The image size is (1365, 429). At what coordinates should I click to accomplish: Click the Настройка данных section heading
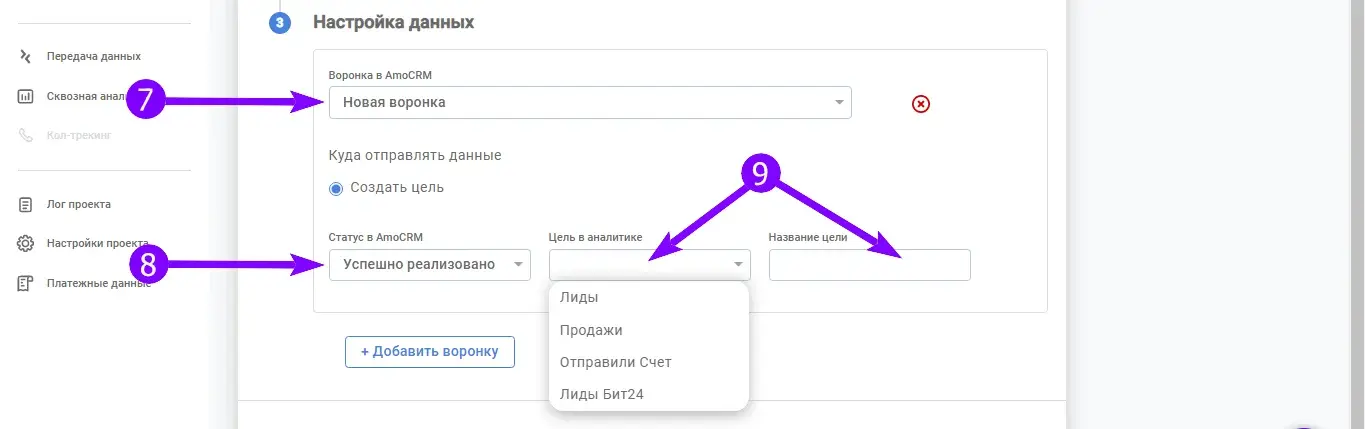(x=394, y=22)
